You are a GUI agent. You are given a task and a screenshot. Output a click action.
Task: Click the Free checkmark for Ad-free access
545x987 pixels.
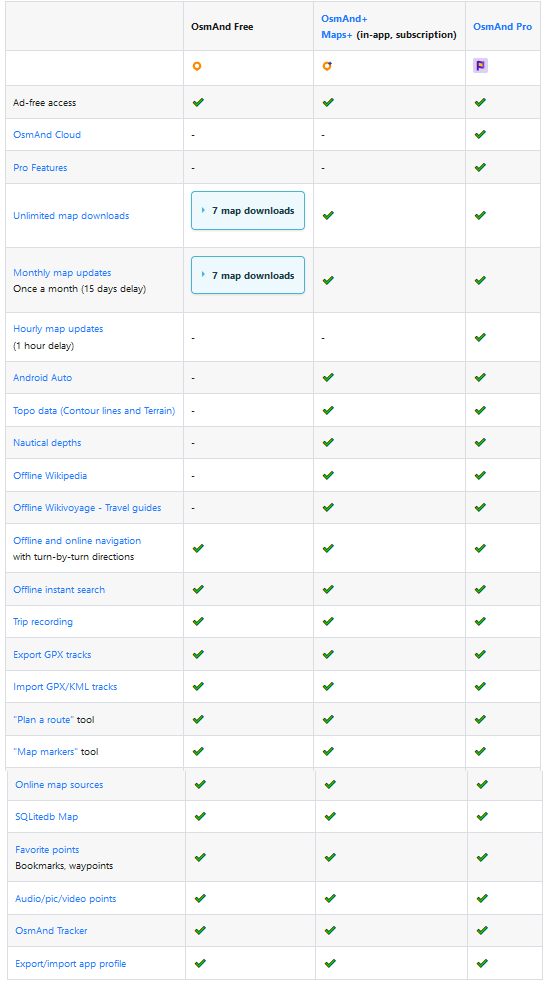[198, 102]
